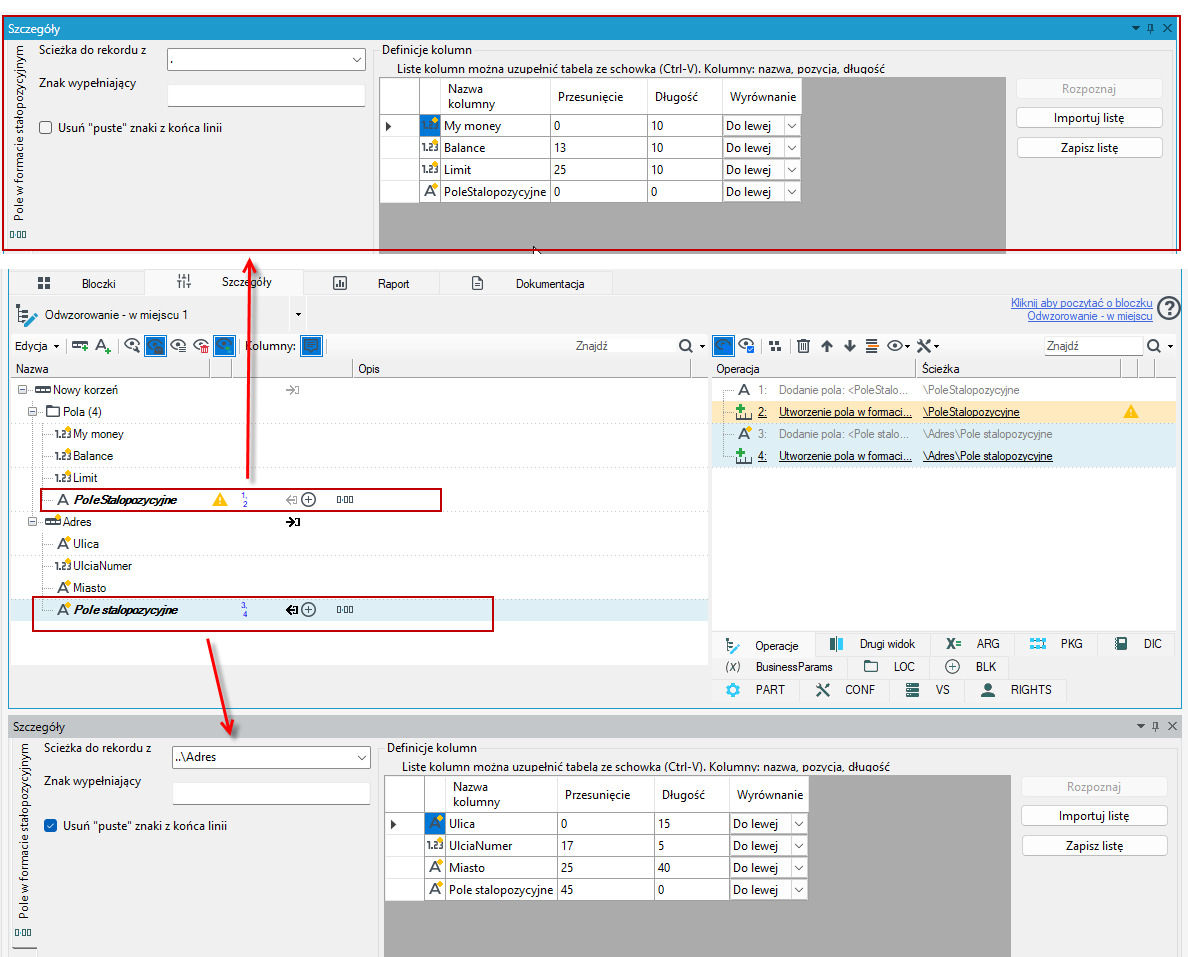Collapse the Nowy korzeń tree node

(23, 389)
